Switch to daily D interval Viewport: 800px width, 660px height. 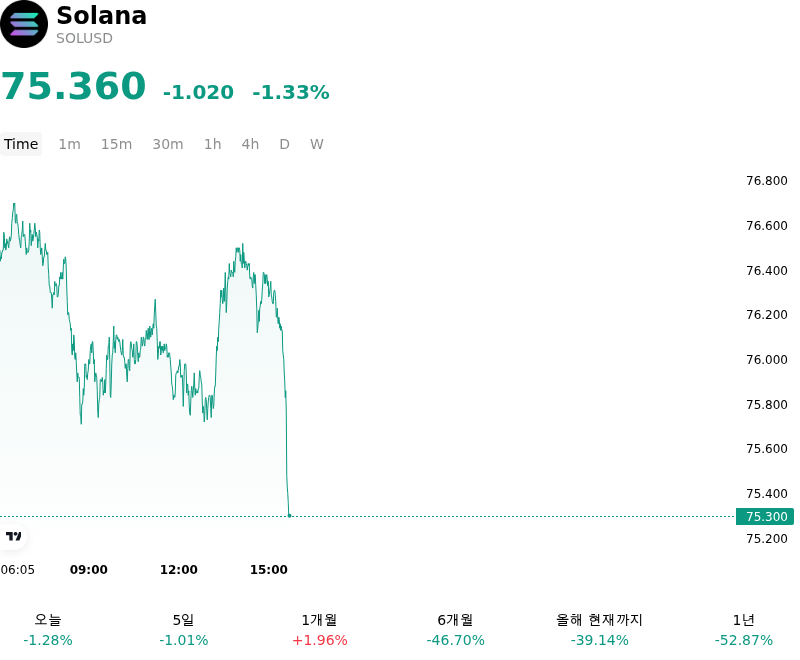click(x=285, y=144)
